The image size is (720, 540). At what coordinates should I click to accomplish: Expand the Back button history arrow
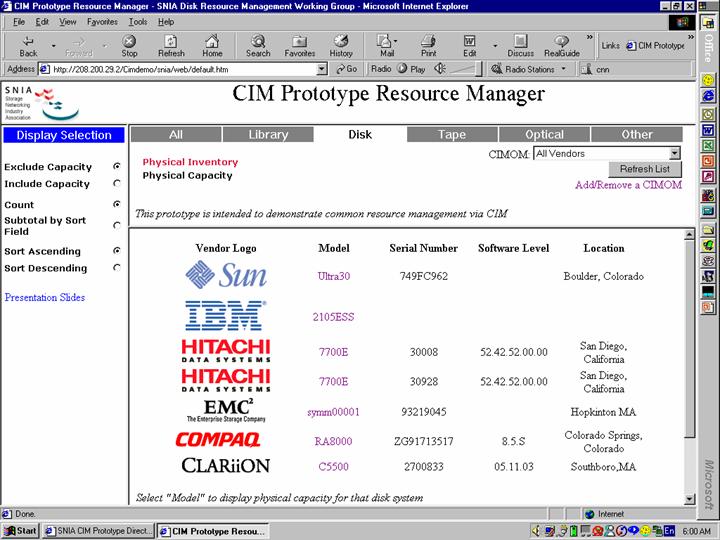click(x=53, y=46)
